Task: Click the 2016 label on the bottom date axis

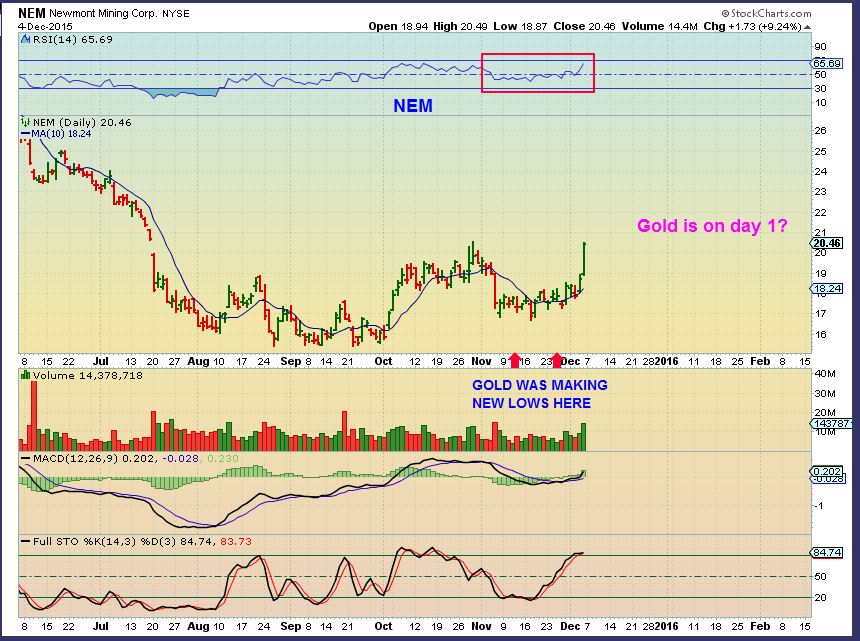Action: (x=667, y=626)
